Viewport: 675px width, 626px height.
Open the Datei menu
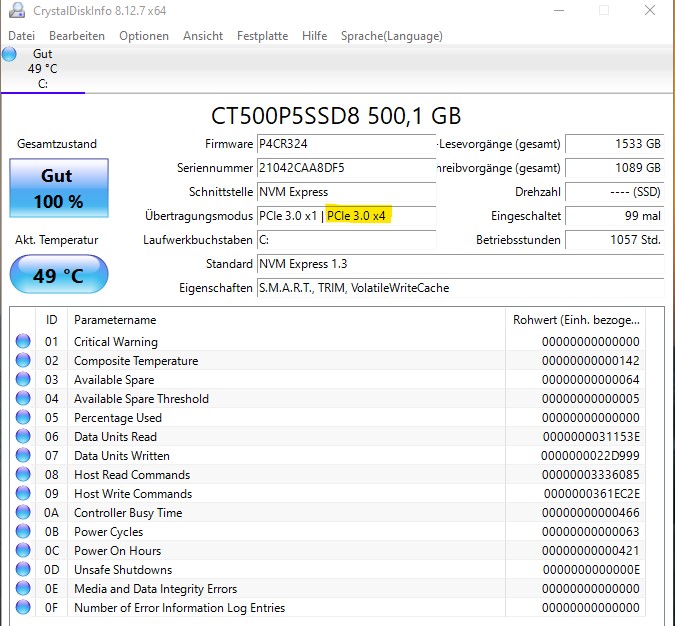click(22, 36)
